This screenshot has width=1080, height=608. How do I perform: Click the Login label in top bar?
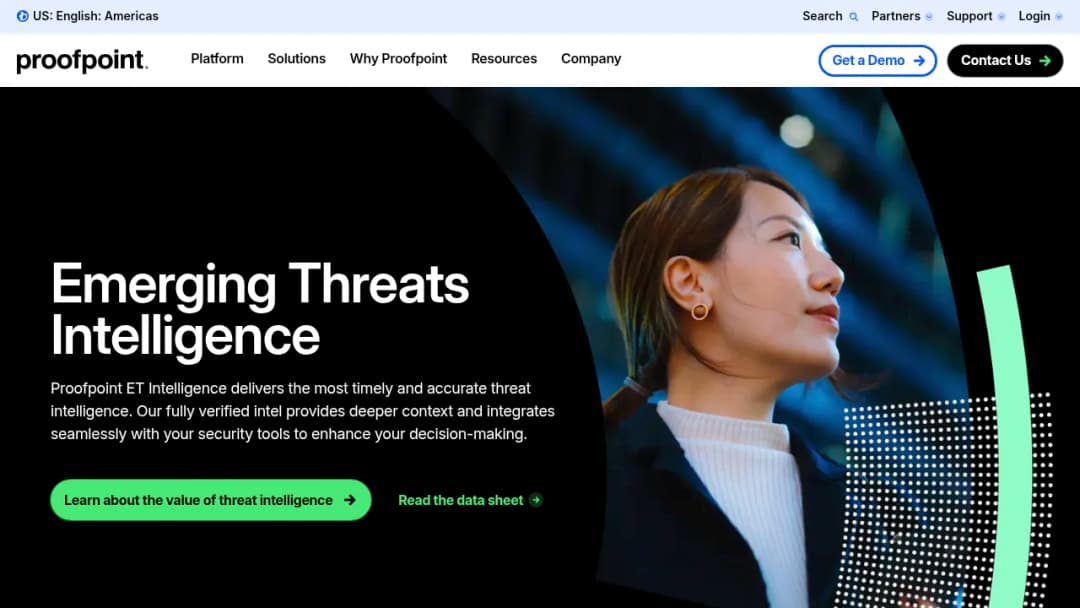[1034, 16]
